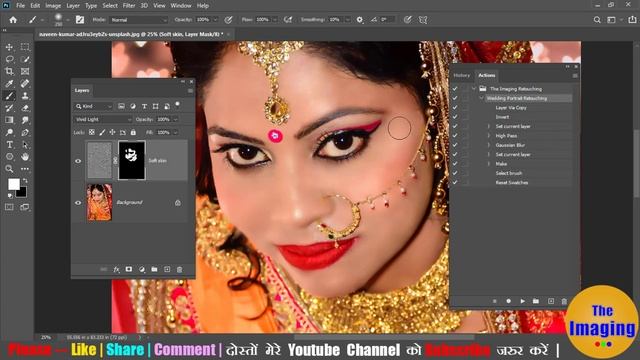Image resolution: width=640 pixels, height=360 pixels.
Task: Select the Gradient tool
Action: [9, 120]
